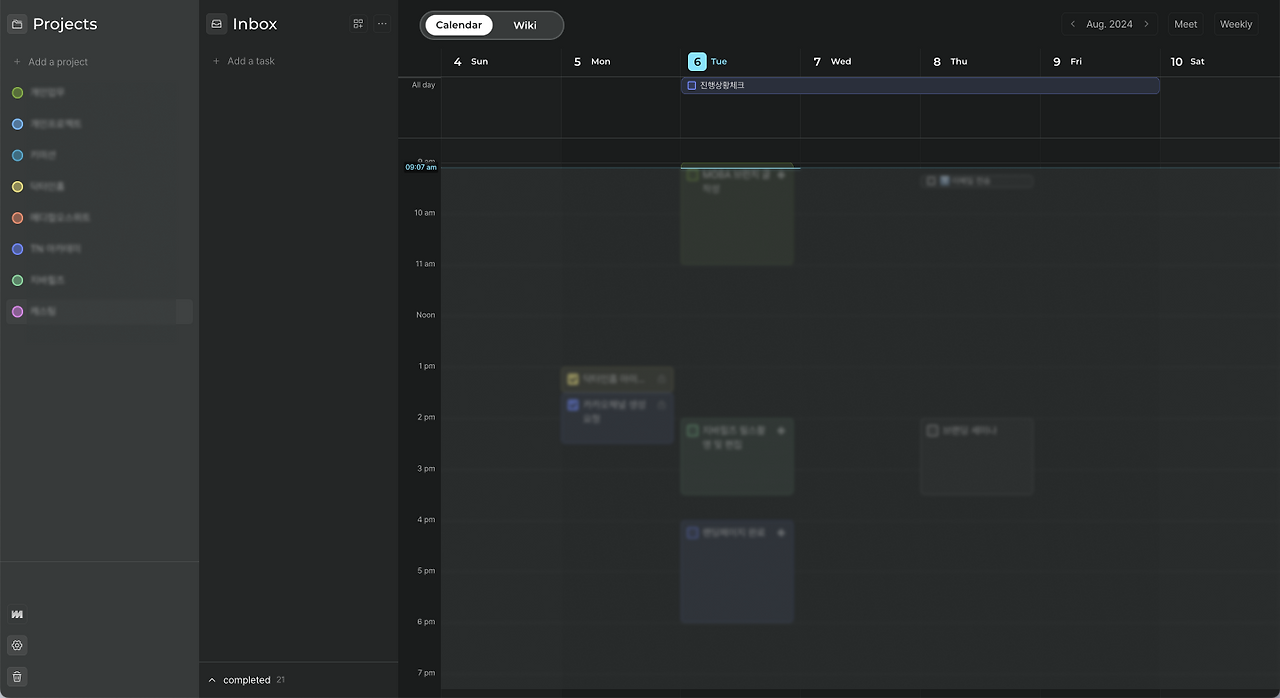Click the plus icon beside Add a project

[x=17, y=62]
